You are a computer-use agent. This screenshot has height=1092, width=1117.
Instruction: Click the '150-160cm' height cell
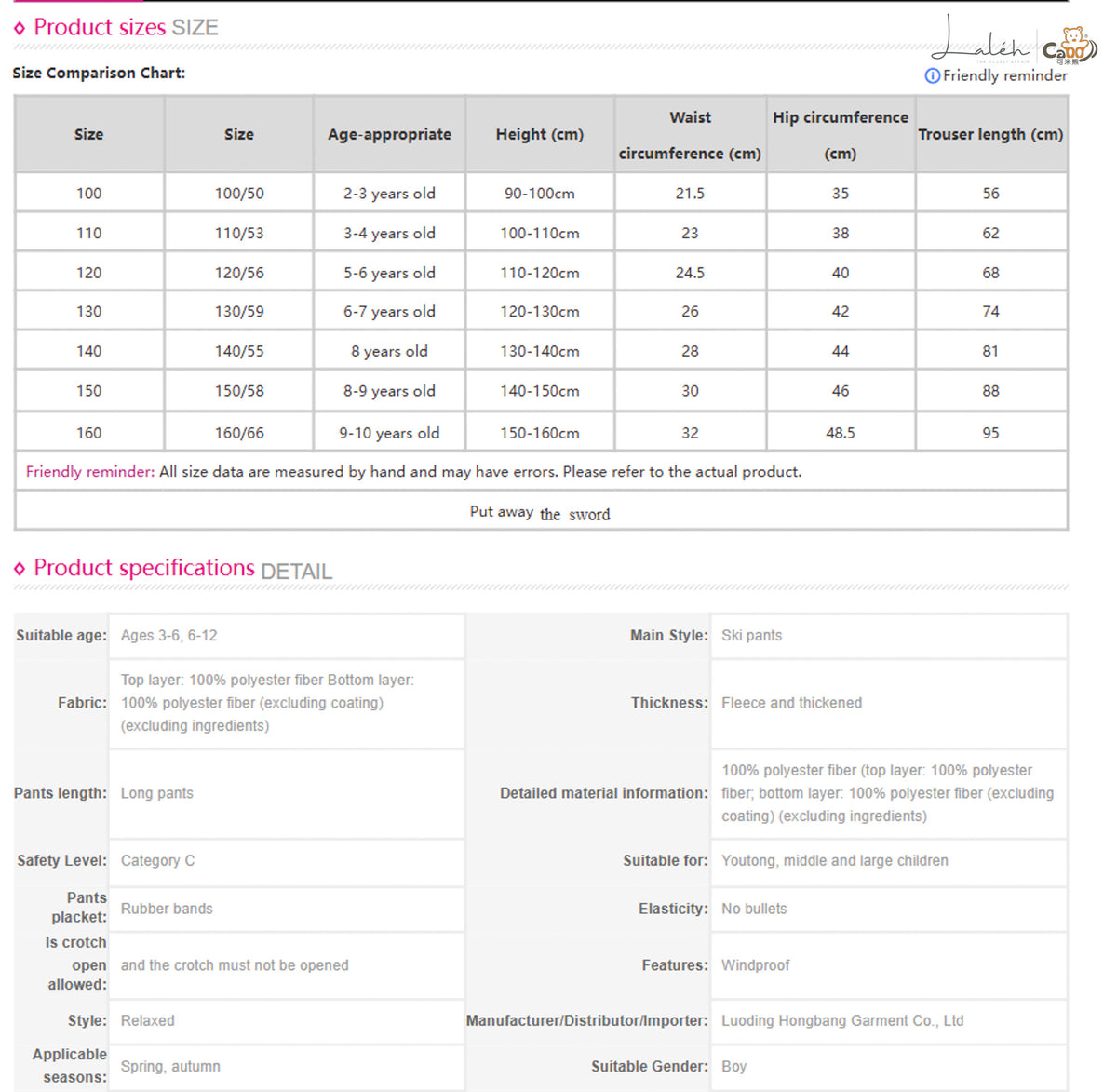pos(540,433)
